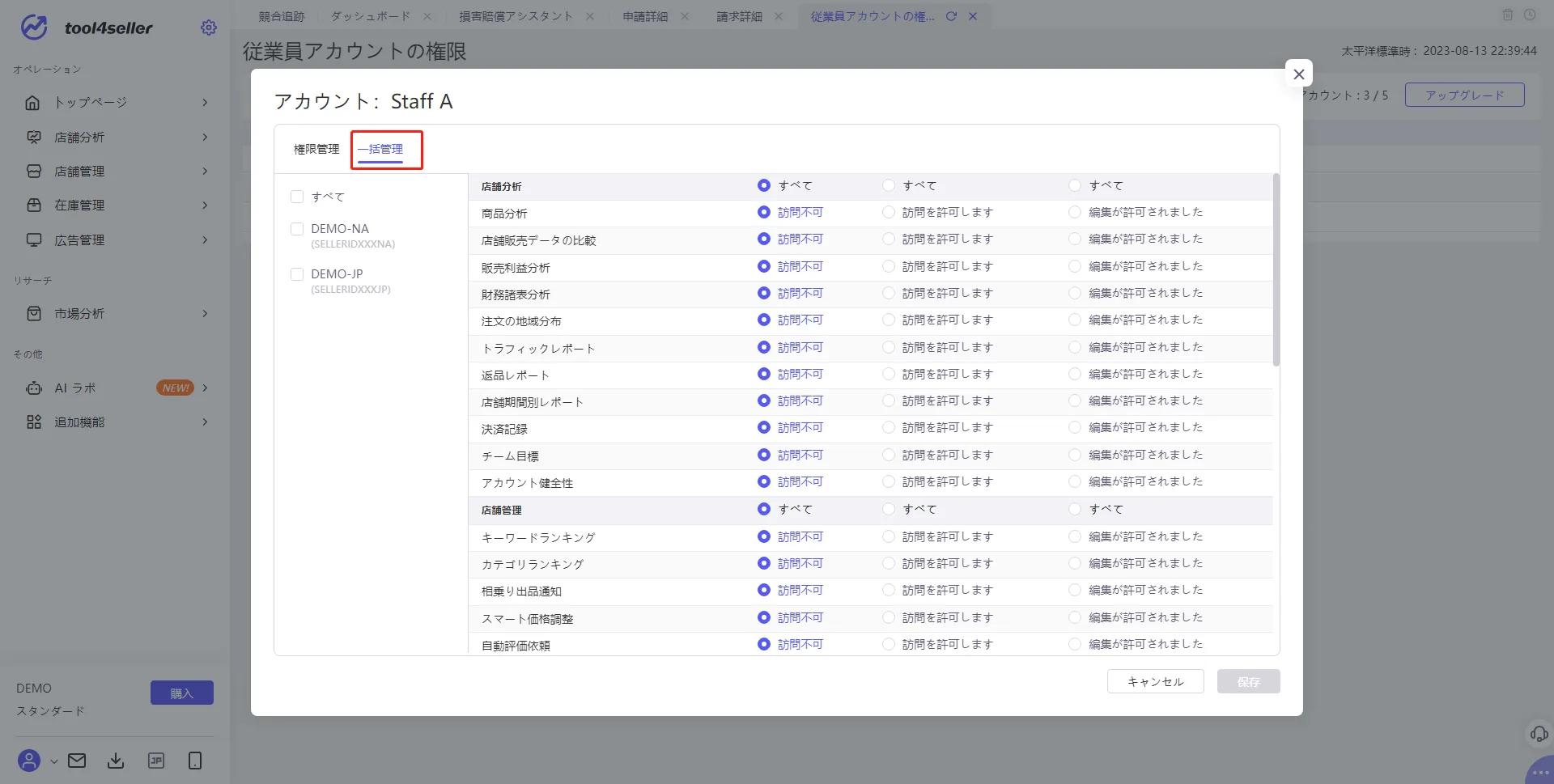1554x784 pixels.
Task: Open the 請求詳細 page tab
Action: point(739,16)
